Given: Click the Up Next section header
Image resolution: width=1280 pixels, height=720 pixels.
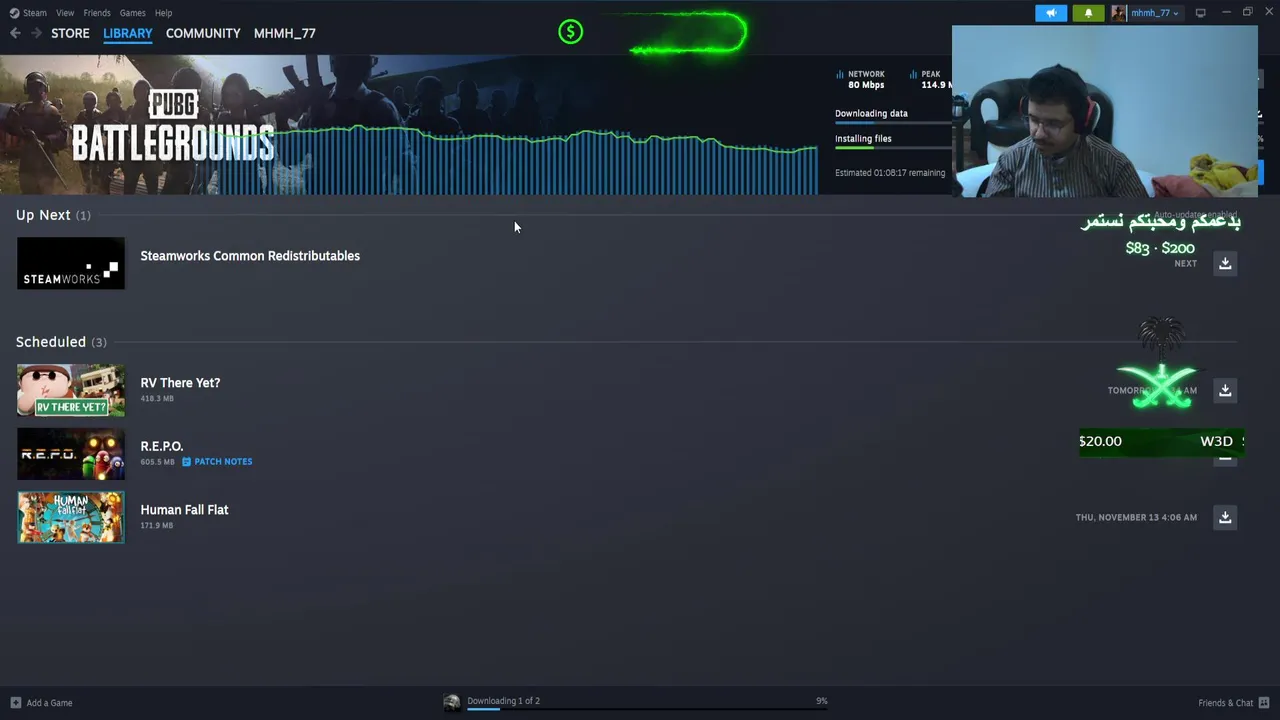Looking at the screenshot, I should tap(53, 215).
